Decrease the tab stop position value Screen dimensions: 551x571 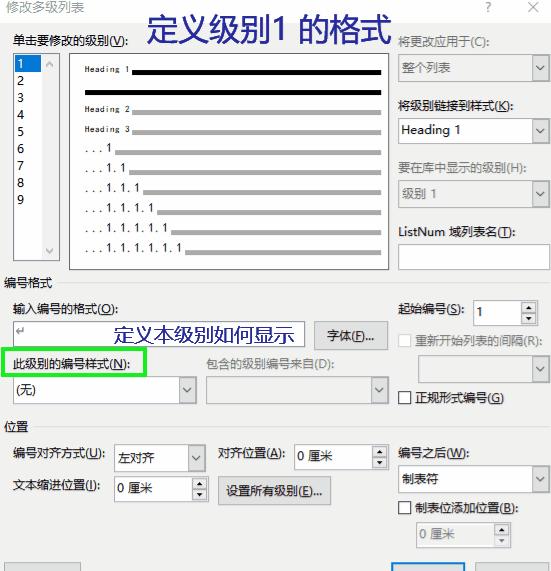tap(502, 541)
